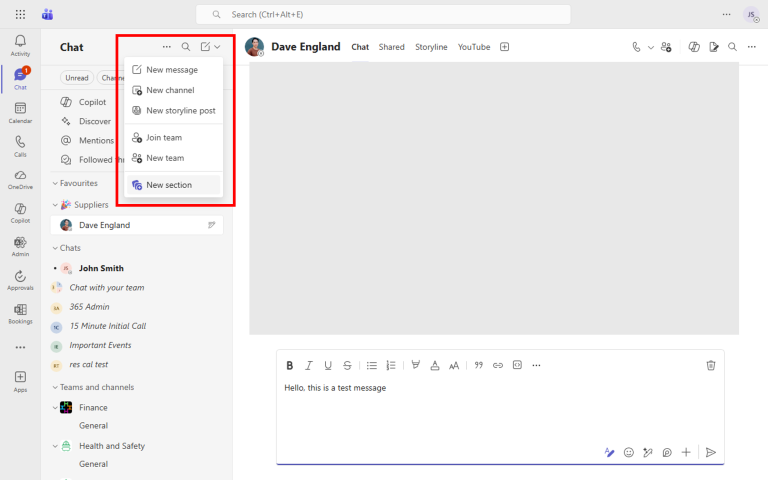This screenshot has height=480, width=768.
Task: Discard the draft with the trash icon
Action: pyautogui.click(x=711, y=365)
